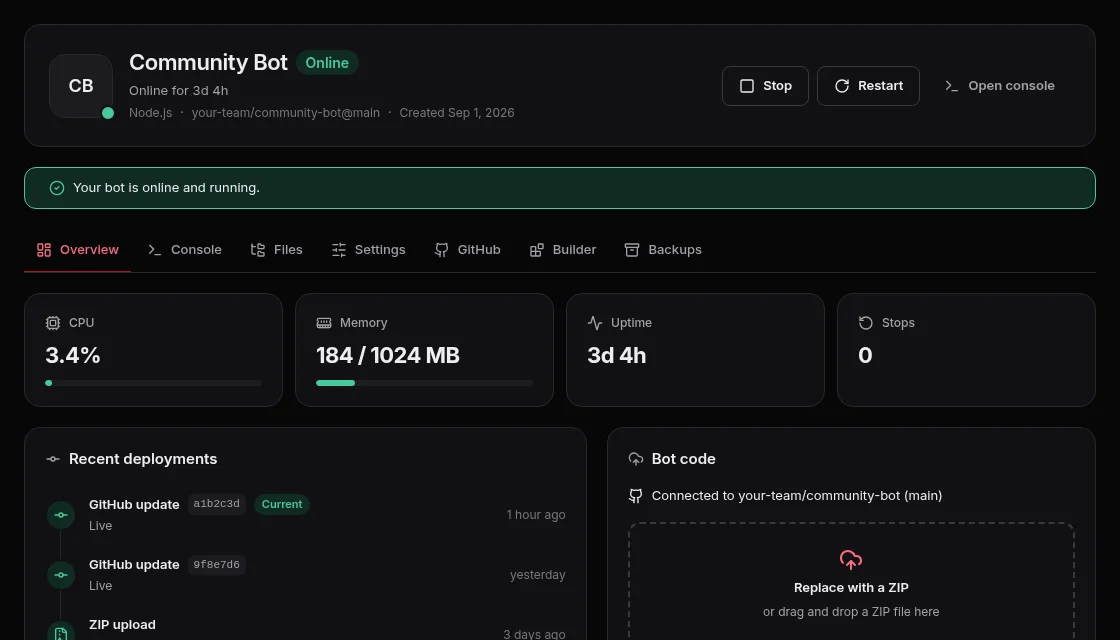The image size is (1120, 640).
Task: Click the GitHub icon beside Connected to
Action: point(636,496)
